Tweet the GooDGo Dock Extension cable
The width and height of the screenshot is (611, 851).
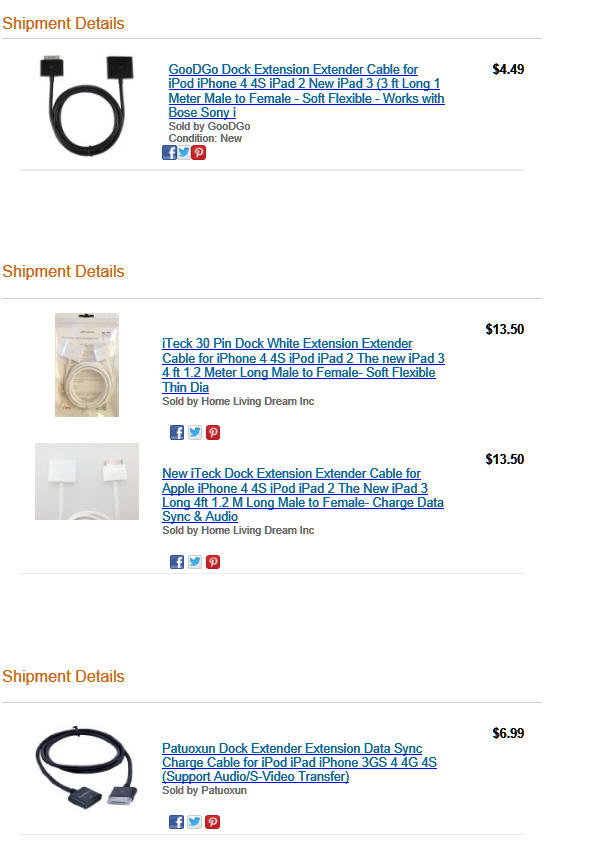pos(184,153)
